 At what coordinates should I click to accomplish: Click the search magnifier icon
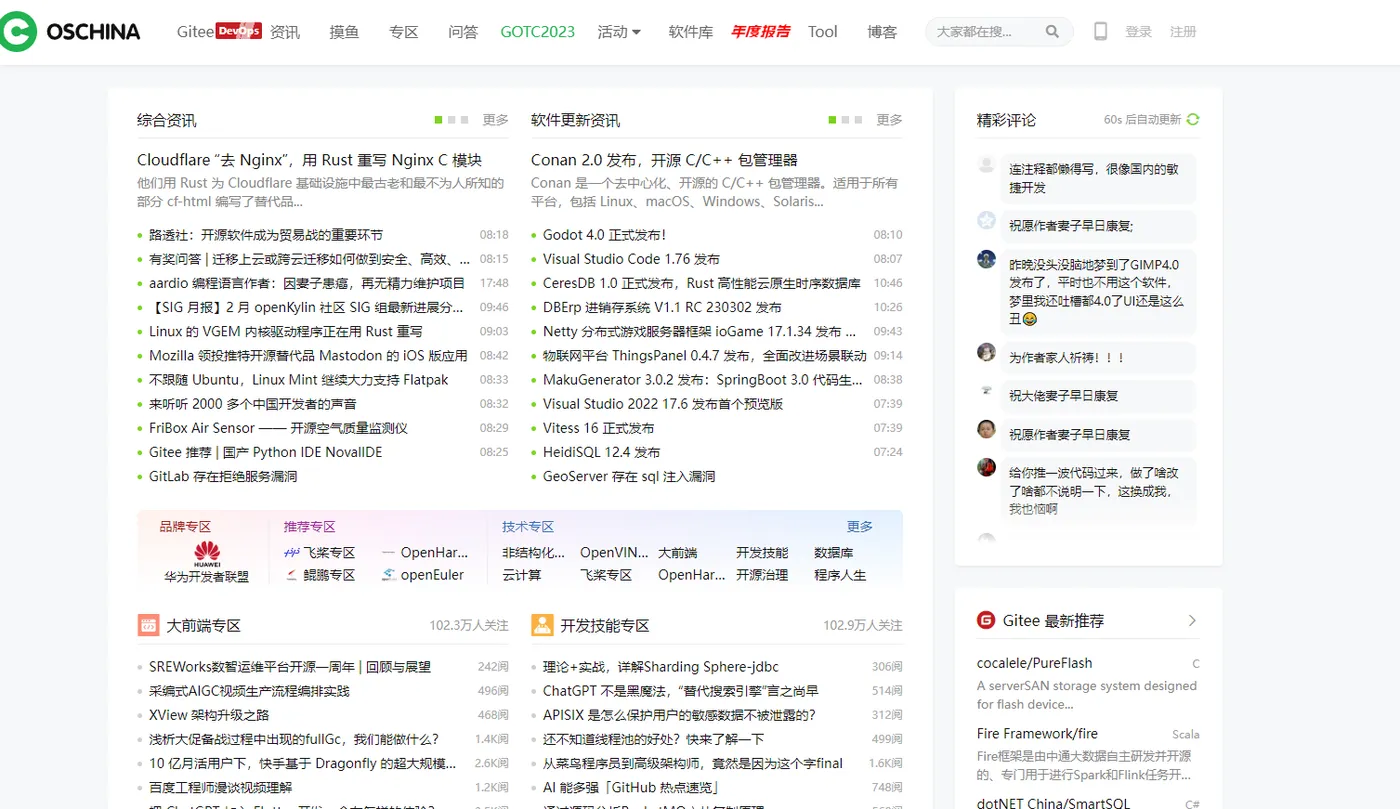pos(1052,32)
